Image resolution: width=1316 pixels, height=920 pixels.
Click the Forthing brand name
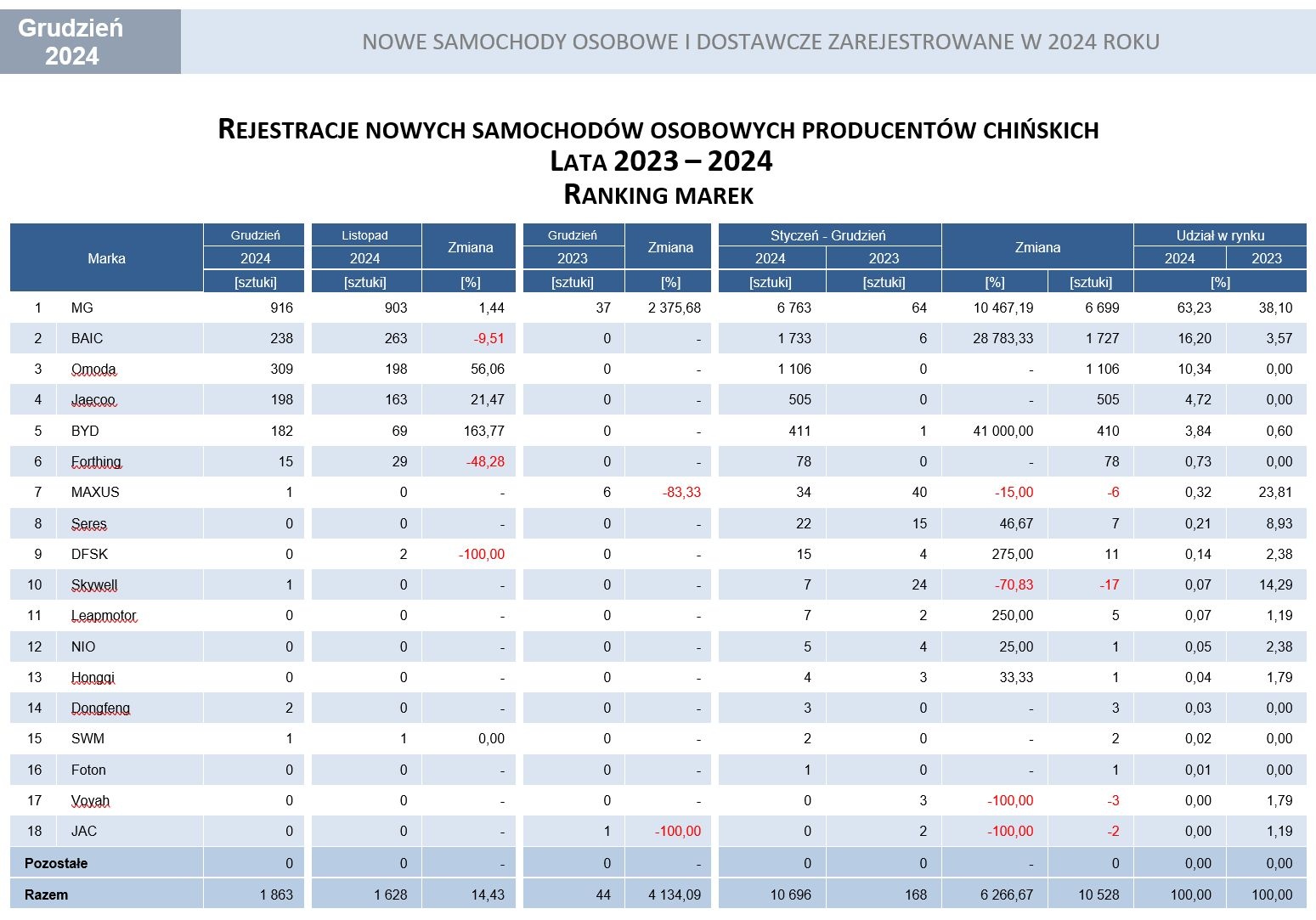(96, 462)
